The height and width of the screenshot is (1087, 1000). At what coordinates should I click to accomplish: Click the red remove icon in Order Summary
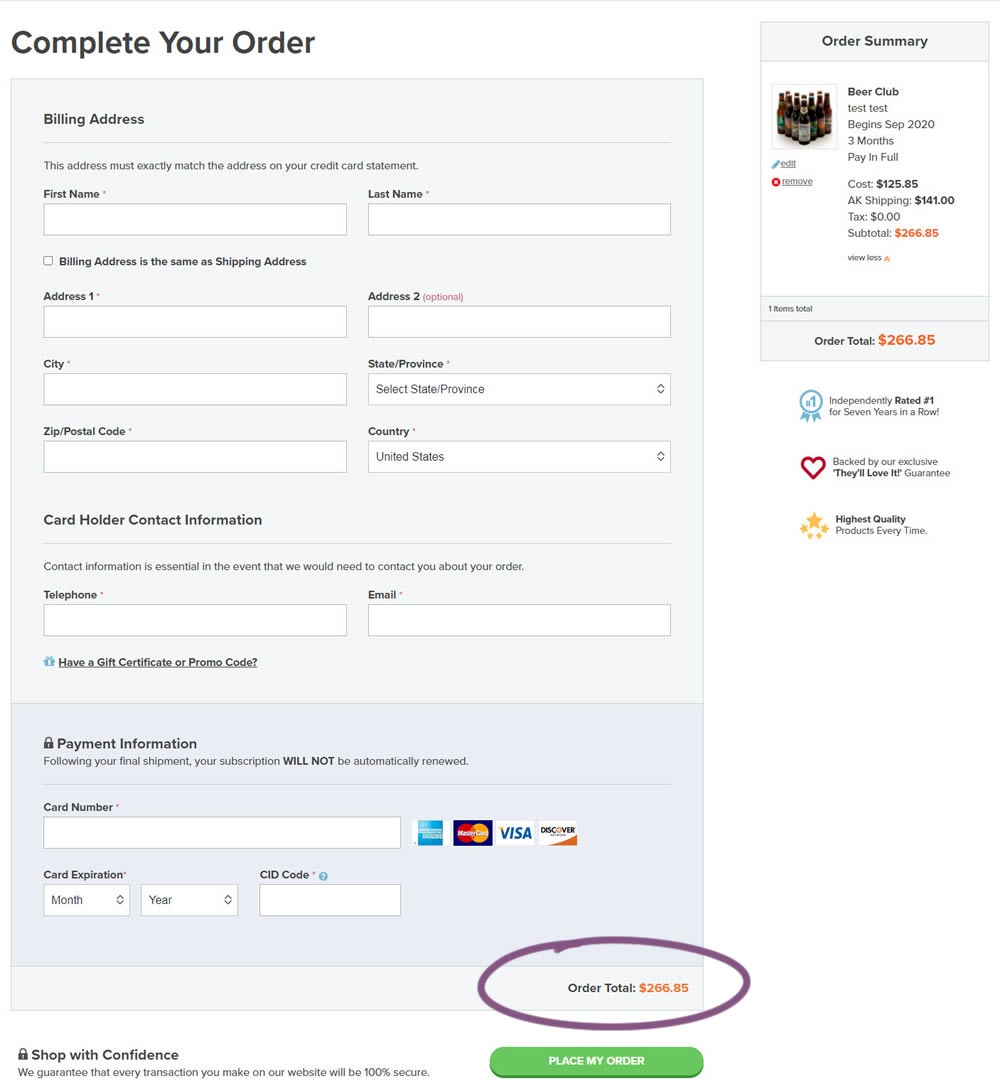coord(776,182)
